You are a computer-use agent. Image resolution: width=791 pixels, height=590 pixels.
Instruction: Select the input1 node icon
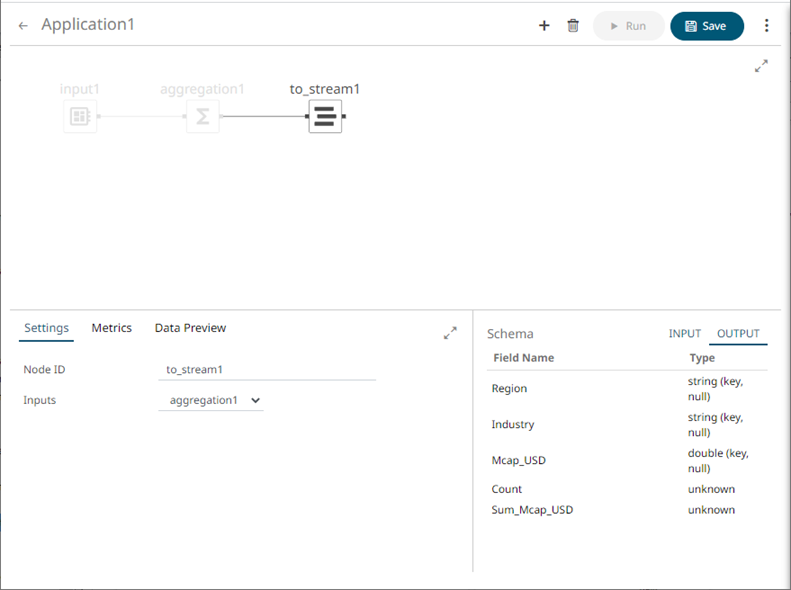coord(80,117)
